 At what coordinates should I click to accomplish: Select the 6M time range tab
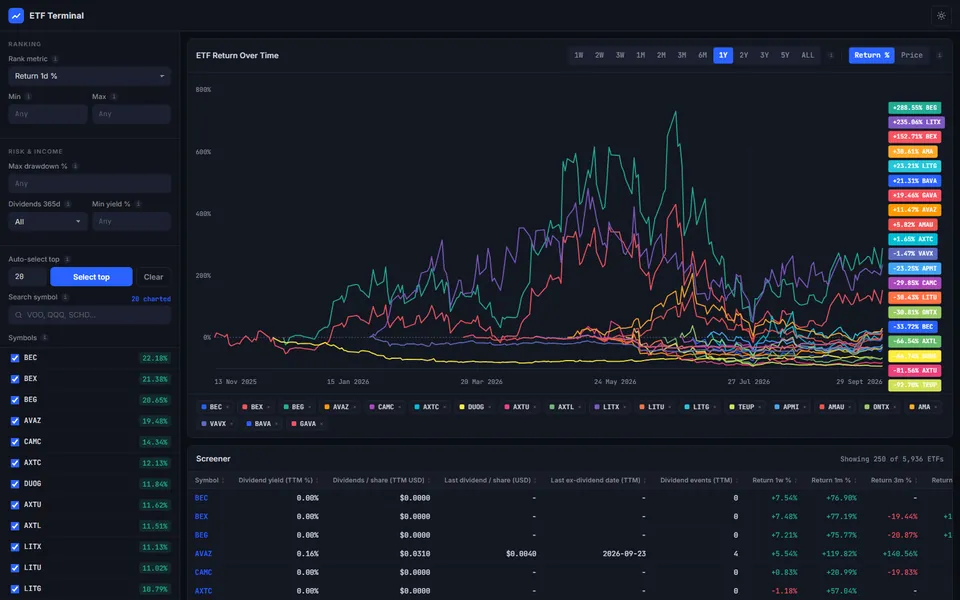702,55
